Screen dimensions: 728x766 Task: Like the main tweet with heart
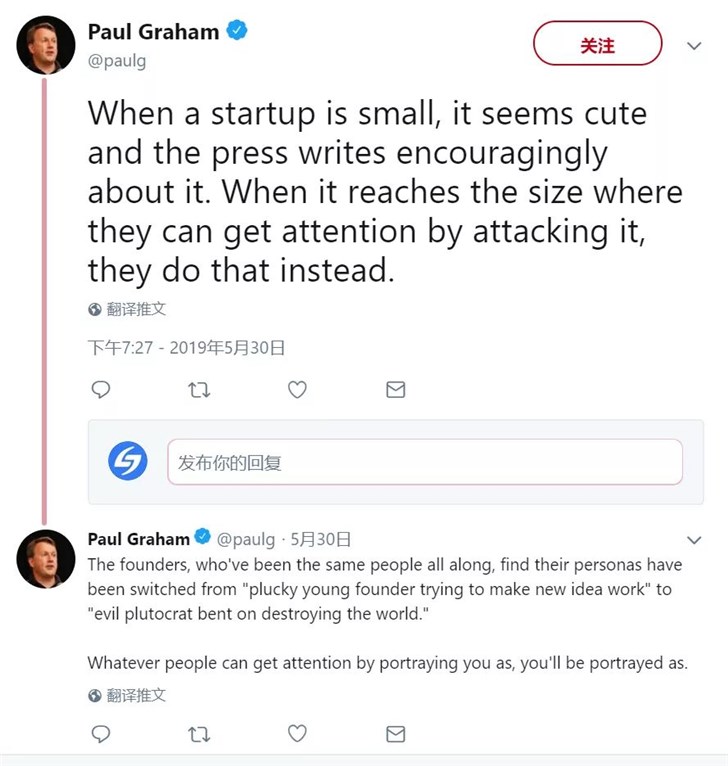297,390
